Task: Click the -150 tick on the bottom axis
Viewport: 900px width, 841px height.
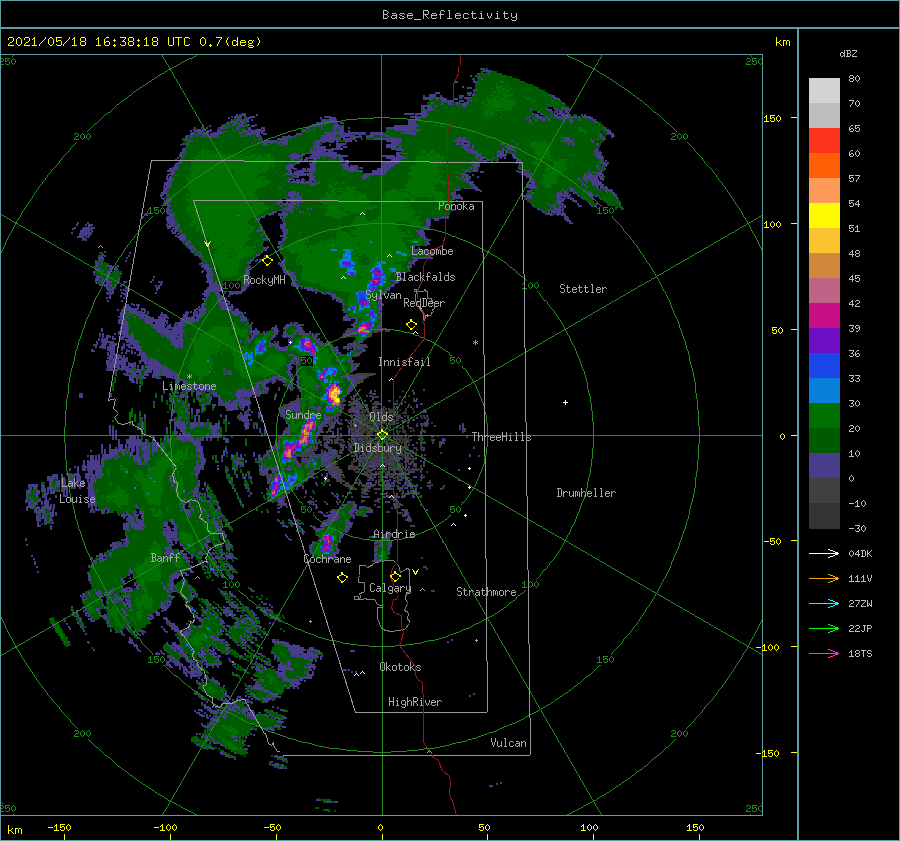Action: pos(59,827)
